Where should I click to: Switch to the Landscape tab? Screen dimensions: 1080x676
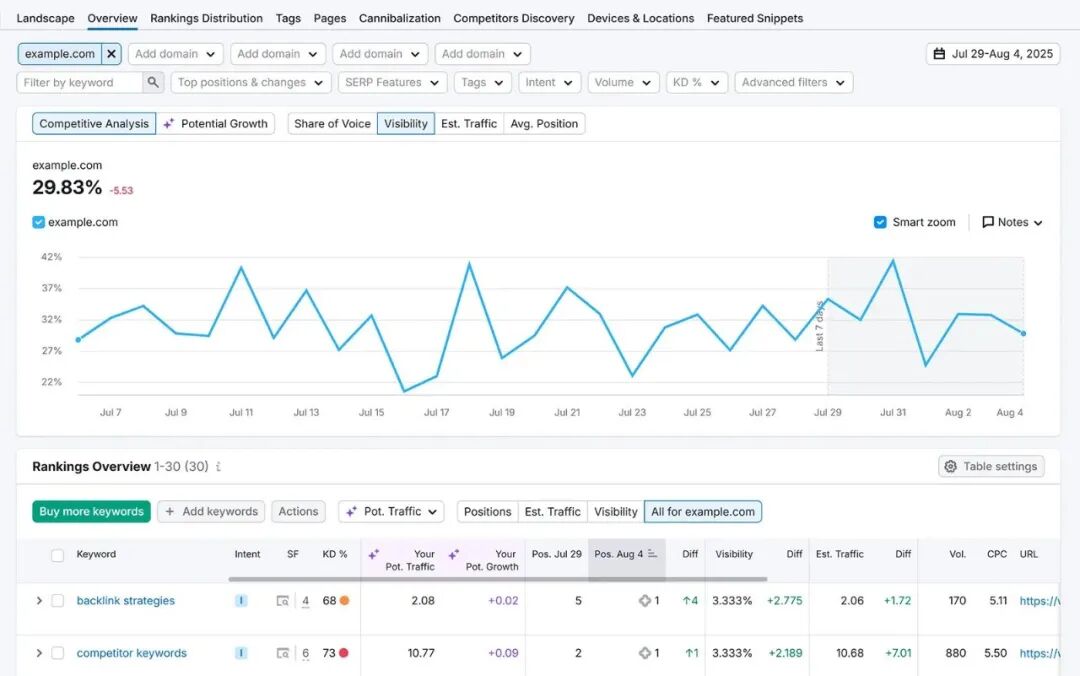45,19
